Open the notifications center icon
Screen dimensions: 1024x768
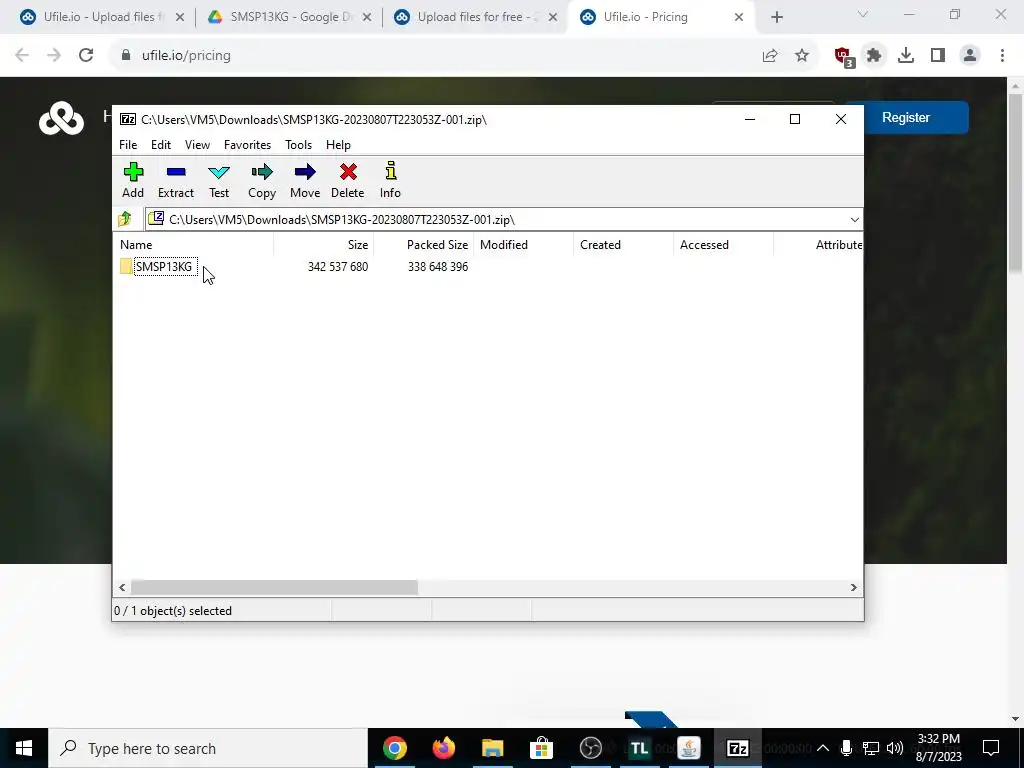click(x=991, y=748)
